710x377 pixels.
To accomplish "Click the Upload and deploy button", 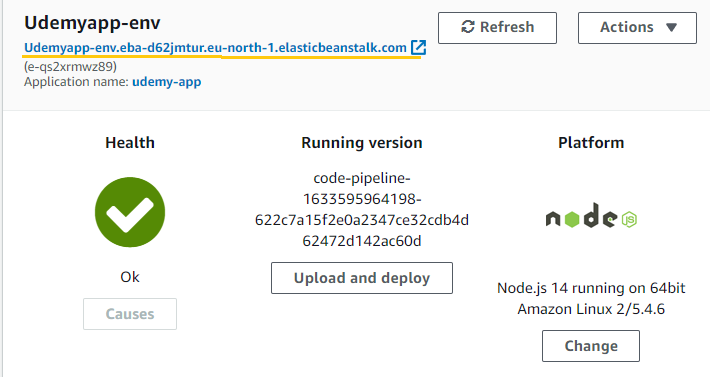I will (x=362, y=278).
